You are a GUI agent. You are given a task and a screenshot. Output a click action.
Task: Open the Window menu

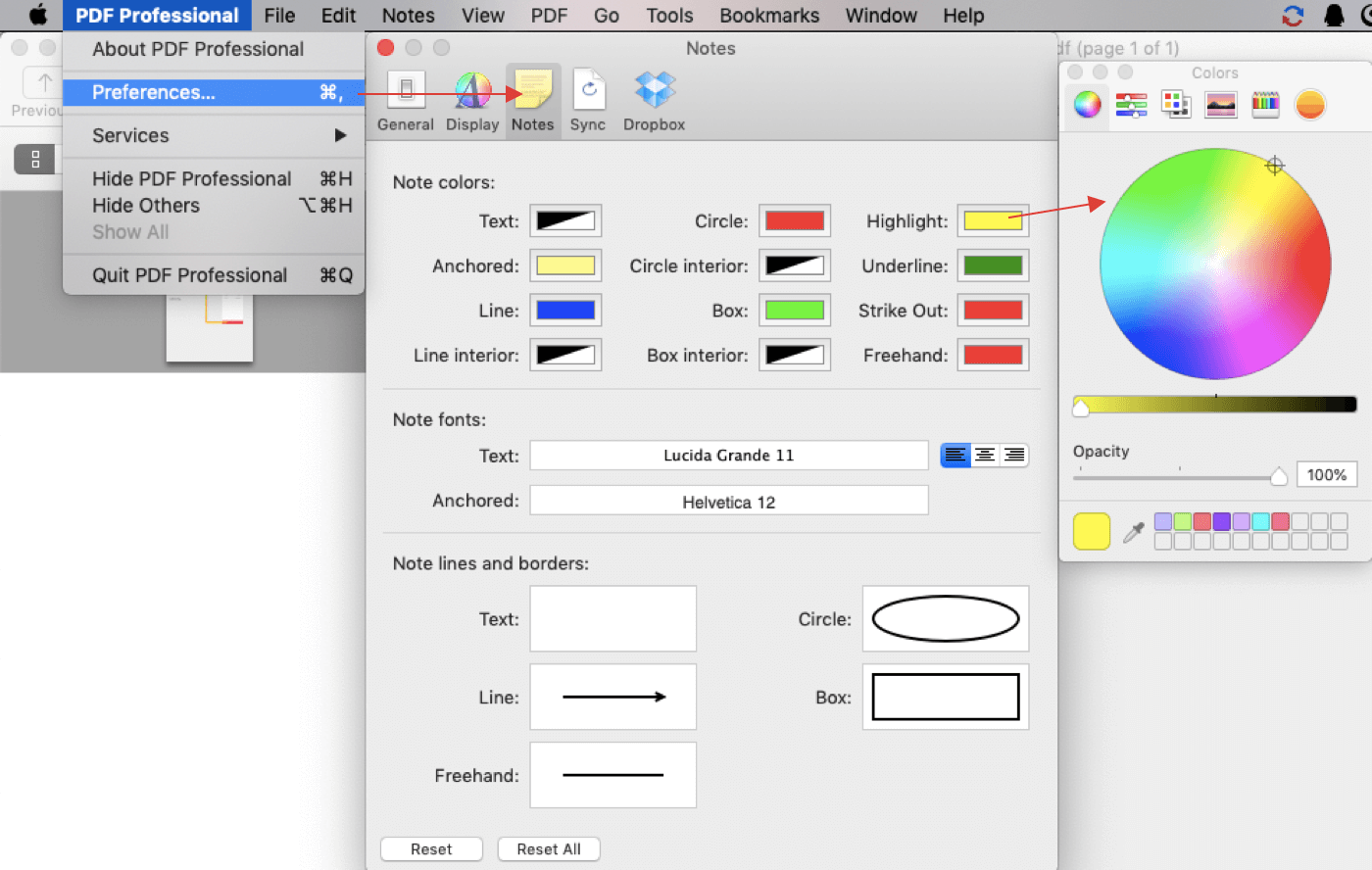[x=881, y=15]
